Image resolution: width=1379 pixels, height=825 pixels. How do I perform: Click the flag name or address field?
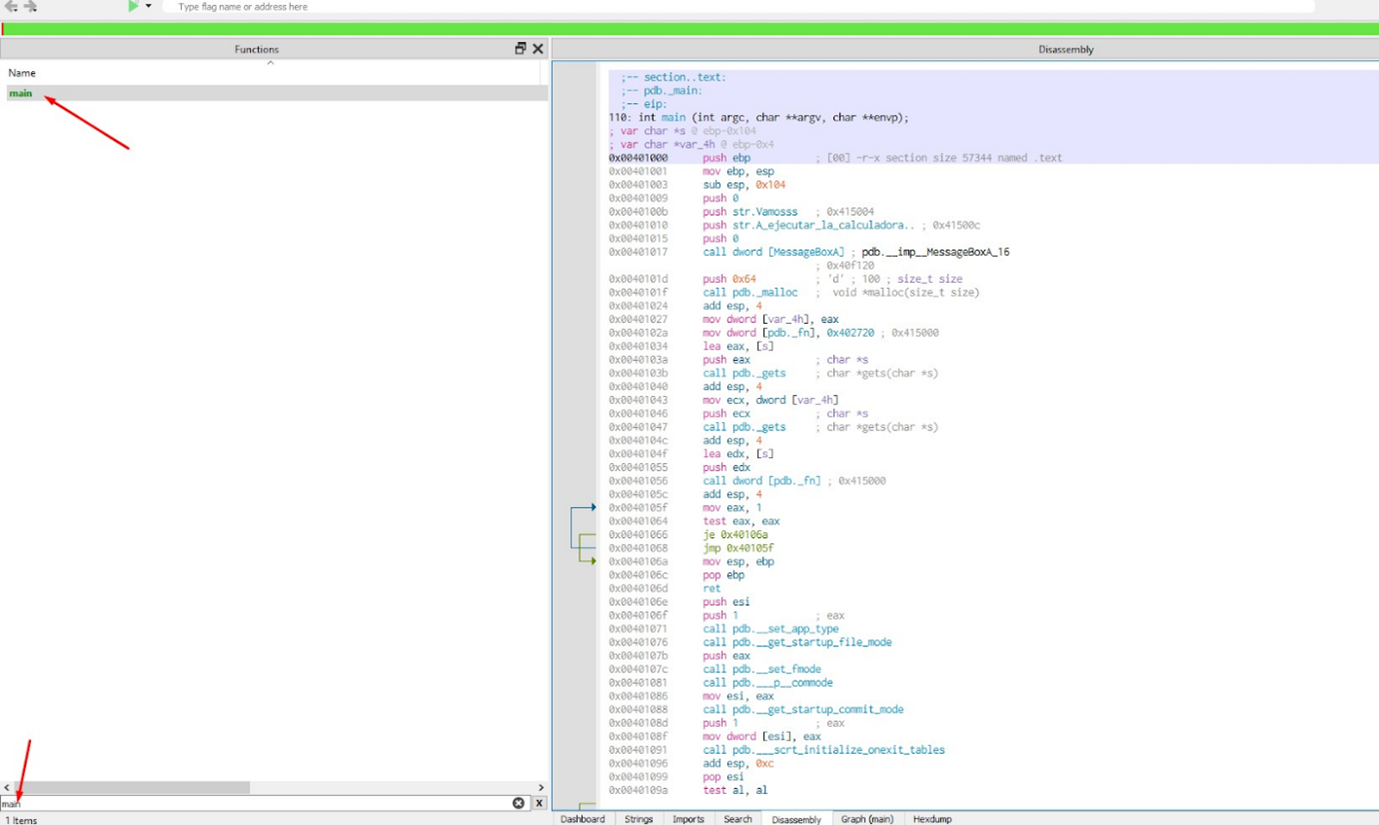pyautogui.click(x=738, y=6)
